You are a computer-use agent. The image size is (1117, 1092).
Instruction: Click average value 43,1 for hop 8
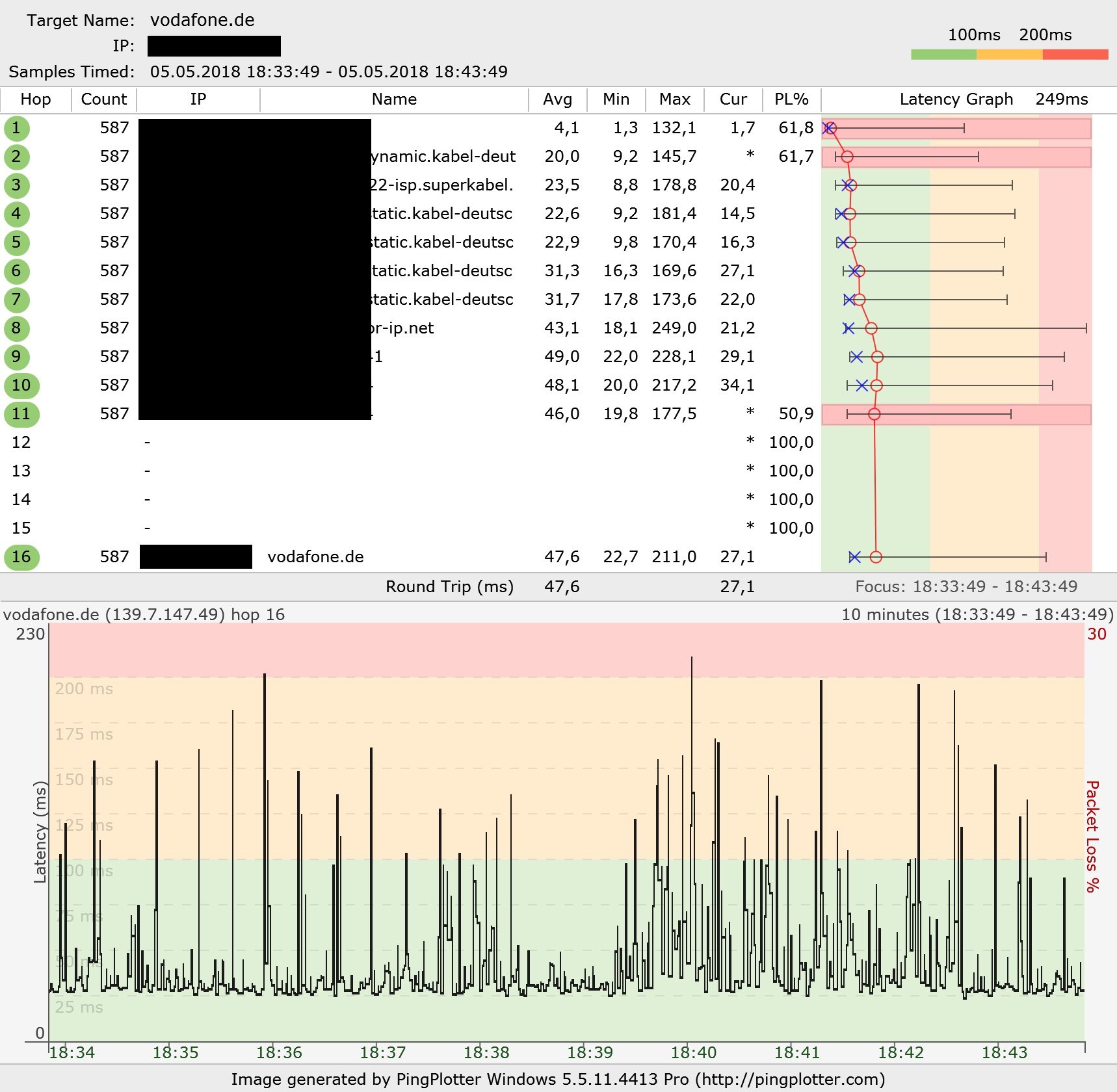[x=562, y=328]
